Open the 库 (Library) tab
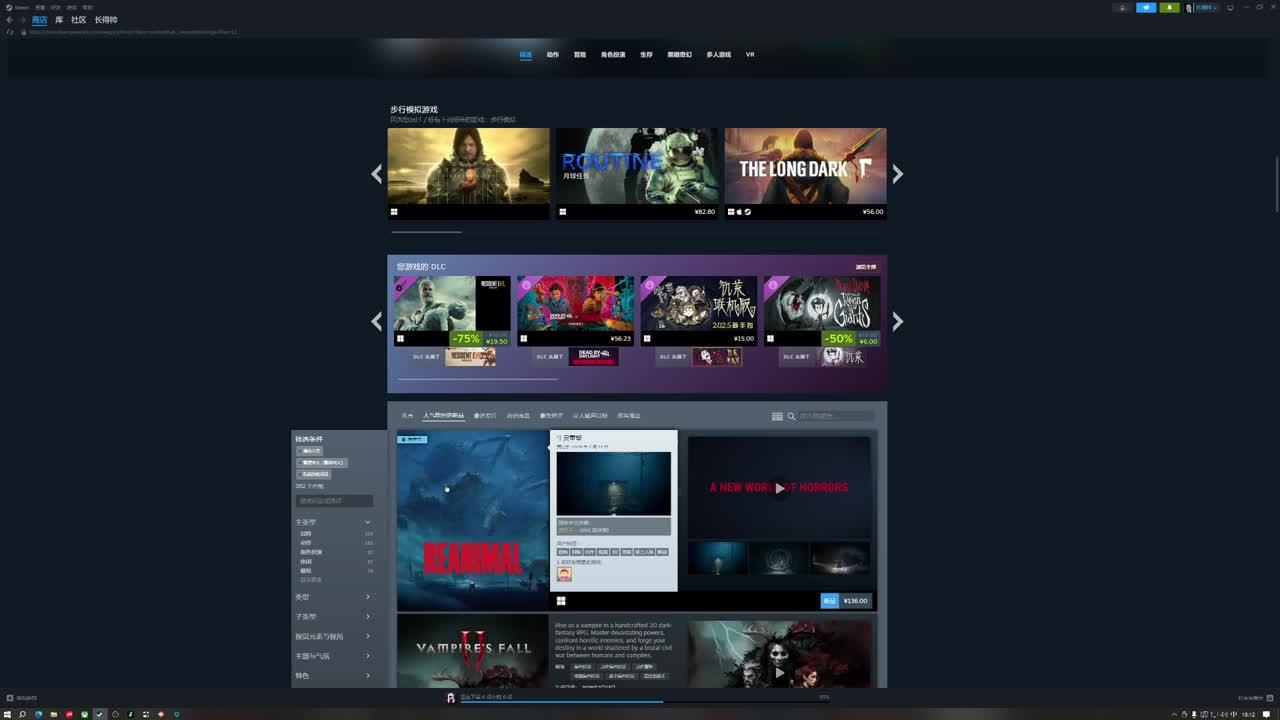The width and height of the screenshot is (1280, 720). tap(59, 20)
